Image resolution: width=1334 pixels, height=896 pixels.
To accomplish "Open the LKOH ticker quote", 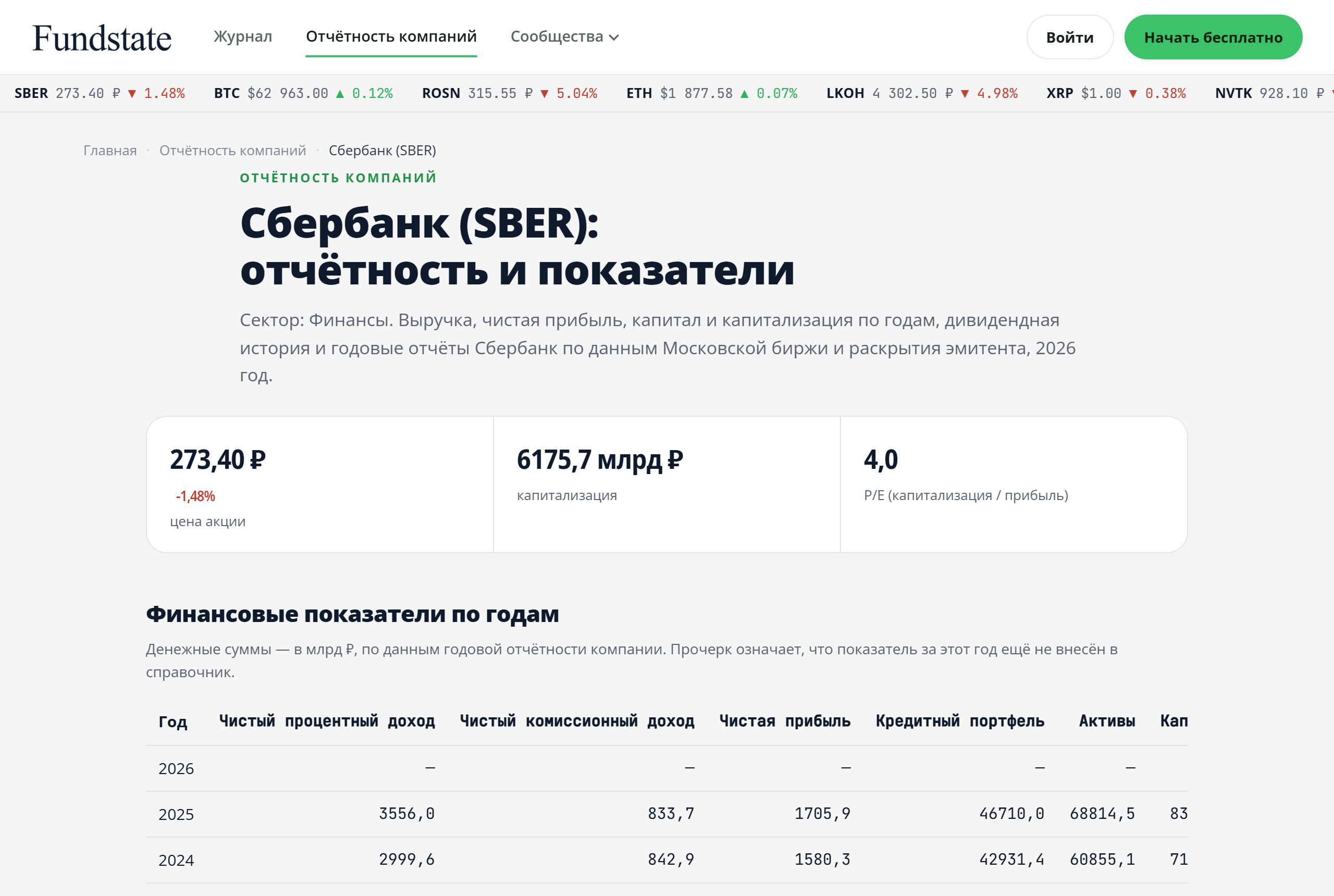I will 922,93.
